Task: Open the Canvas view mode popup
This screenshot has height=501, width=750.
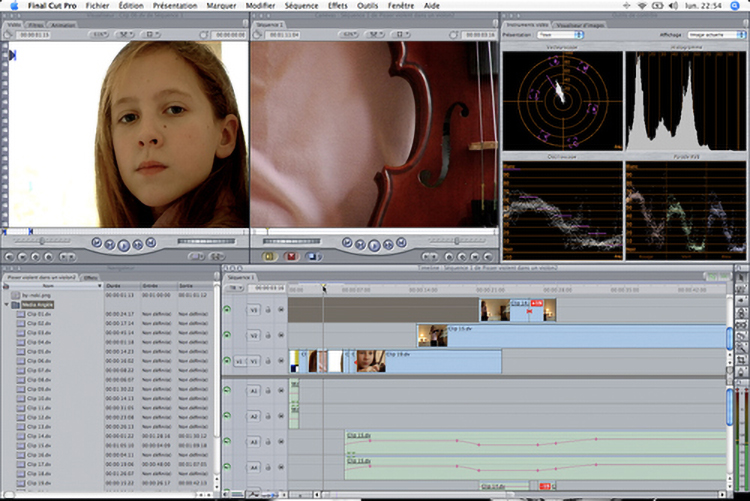Action: click(401, 35)
